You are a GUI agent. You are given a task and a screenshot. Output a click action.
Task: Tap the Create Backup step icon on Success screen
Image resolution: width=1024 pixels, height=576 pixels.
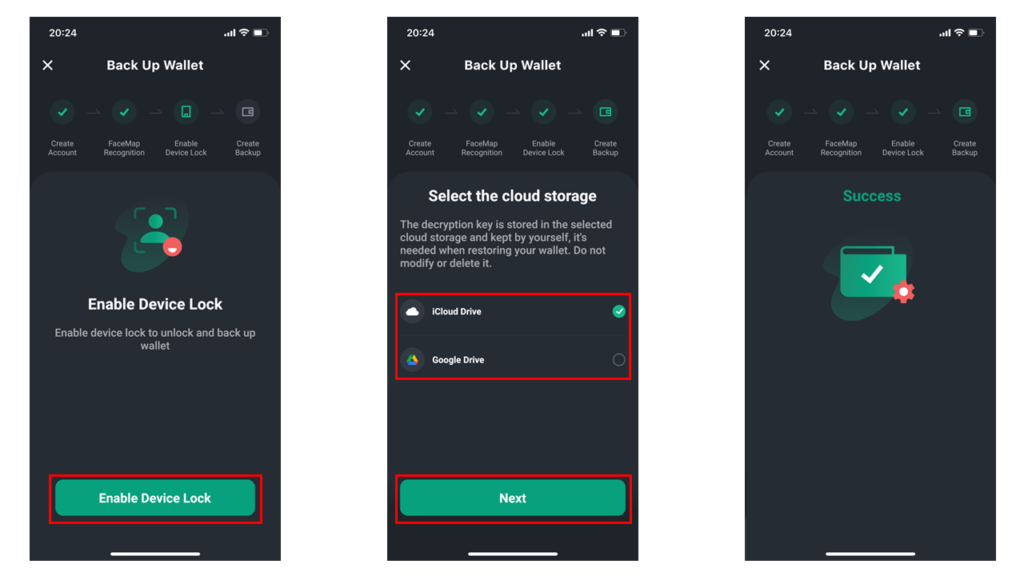pyautogui.click(x=965, y=112)
